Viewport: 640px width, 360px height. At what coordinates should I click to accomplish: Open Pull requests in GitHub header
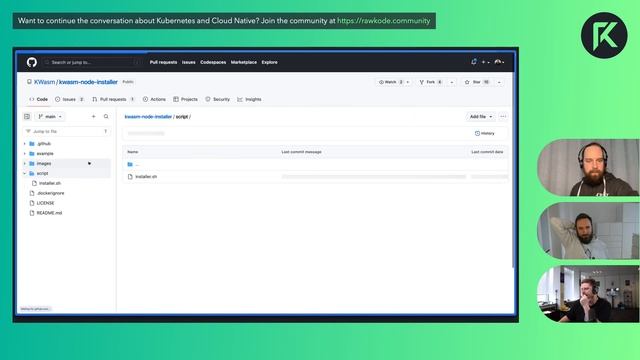coord(163,62)
